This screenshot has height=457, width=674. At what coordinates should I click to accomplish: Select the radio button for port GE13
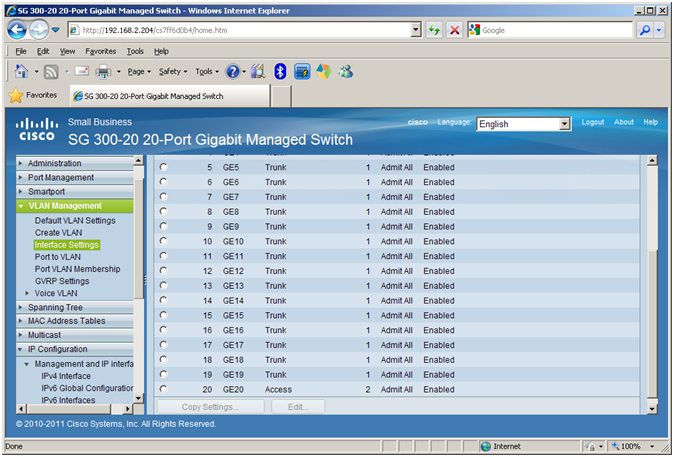tap(163, 285)
